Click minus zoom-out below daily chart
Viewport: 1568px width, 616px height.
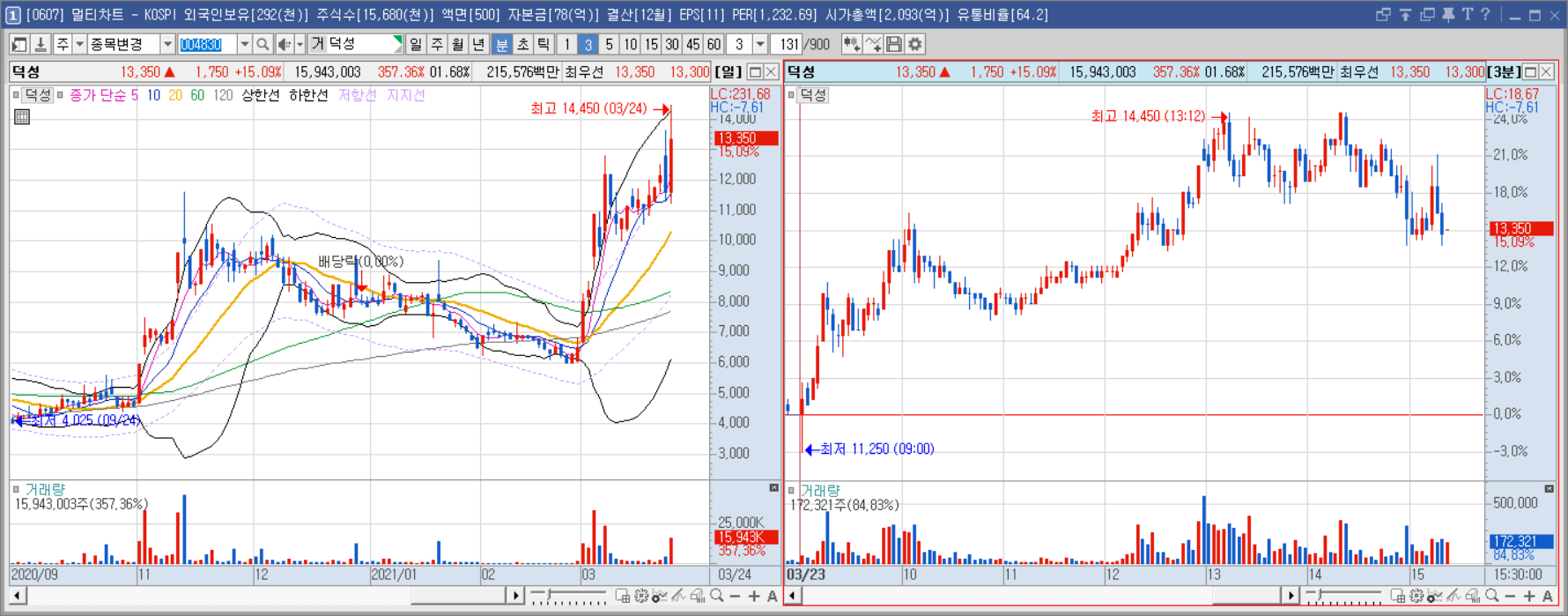tap(736, 597)
